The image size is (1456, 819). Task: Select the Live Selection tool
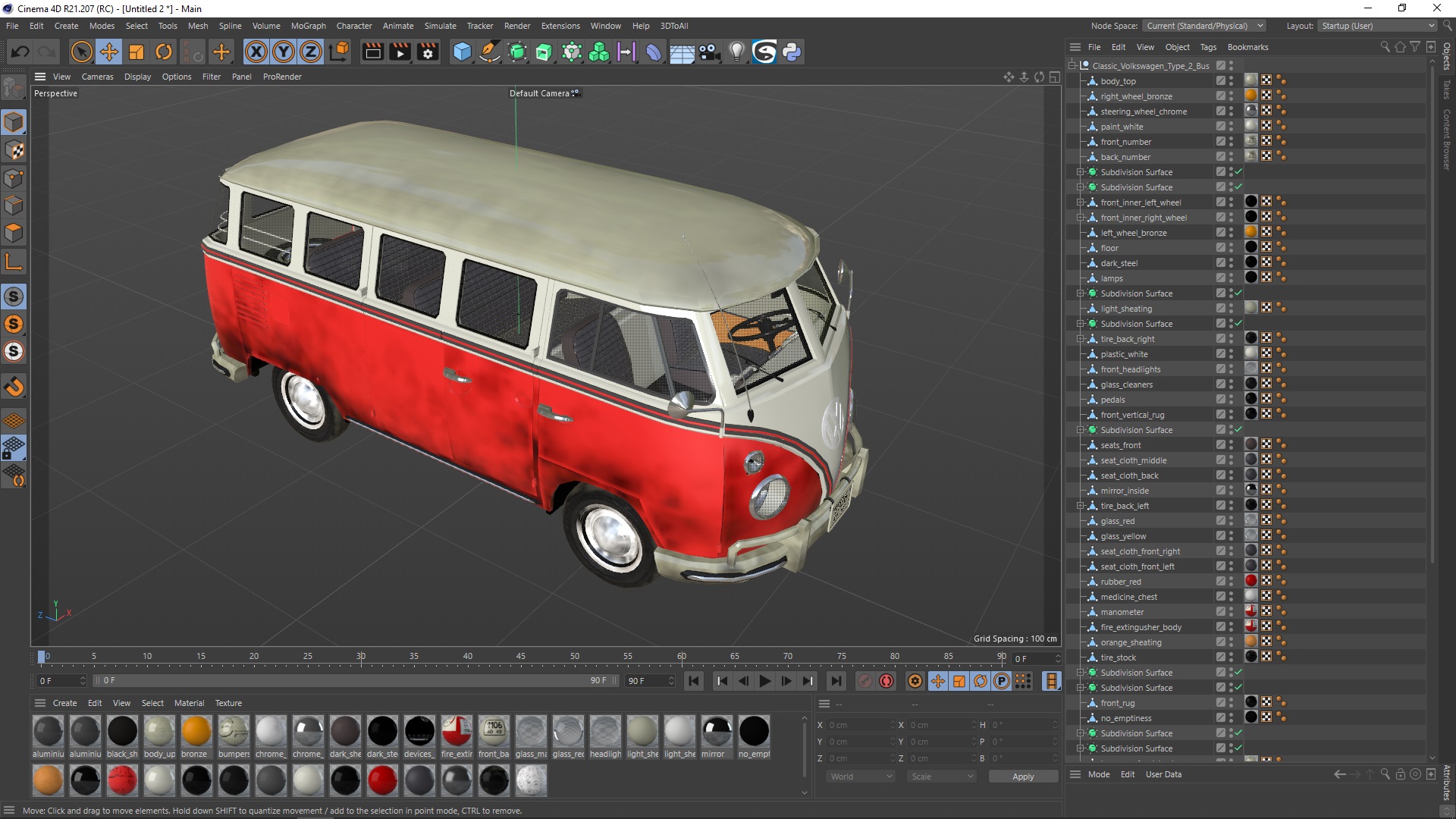click(x=81, y=52)
